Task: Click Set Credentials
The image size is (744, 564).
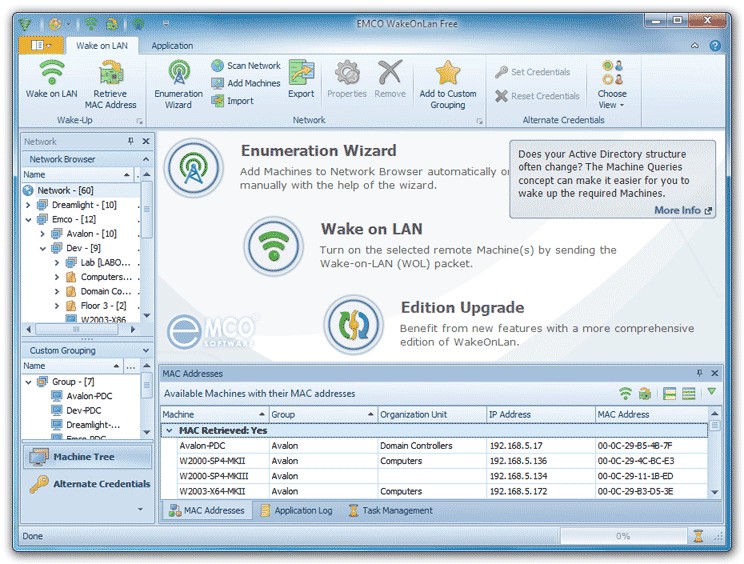Action: 532,72
